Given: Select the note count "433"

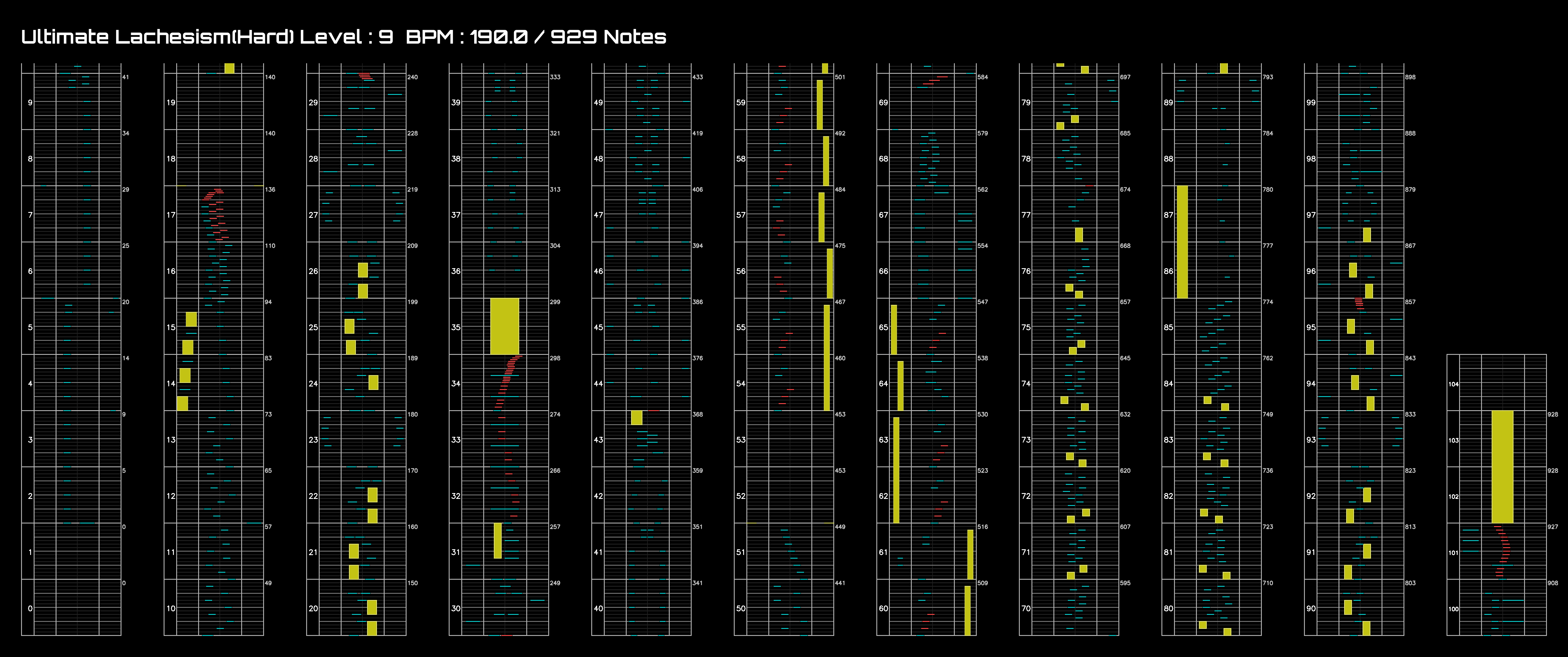Looking at the screenshot, I should point(698,77).
